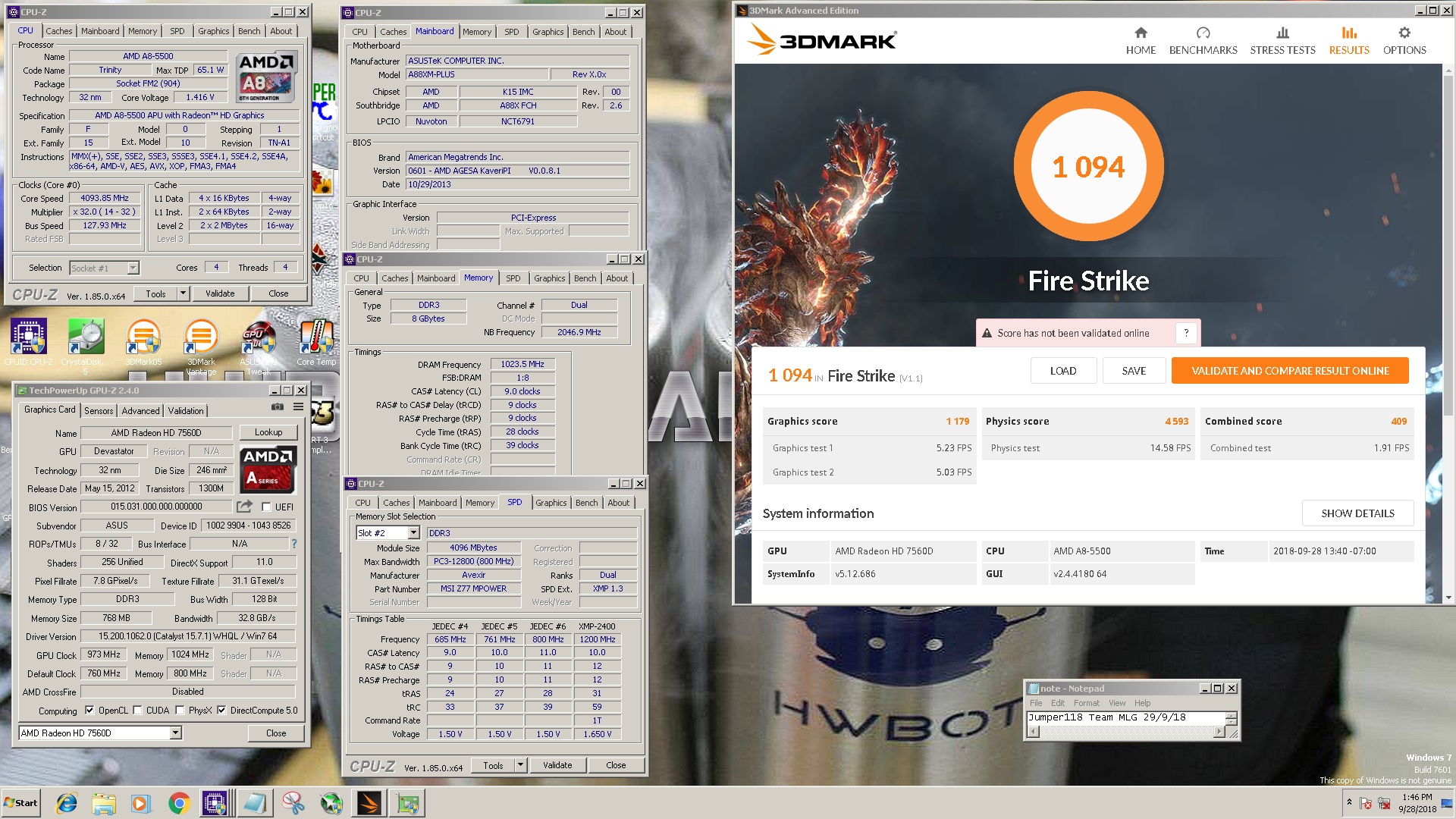The image size is (1456, 819).
Task: Open the Format menu in Notepad
Action: (1086, 703)
